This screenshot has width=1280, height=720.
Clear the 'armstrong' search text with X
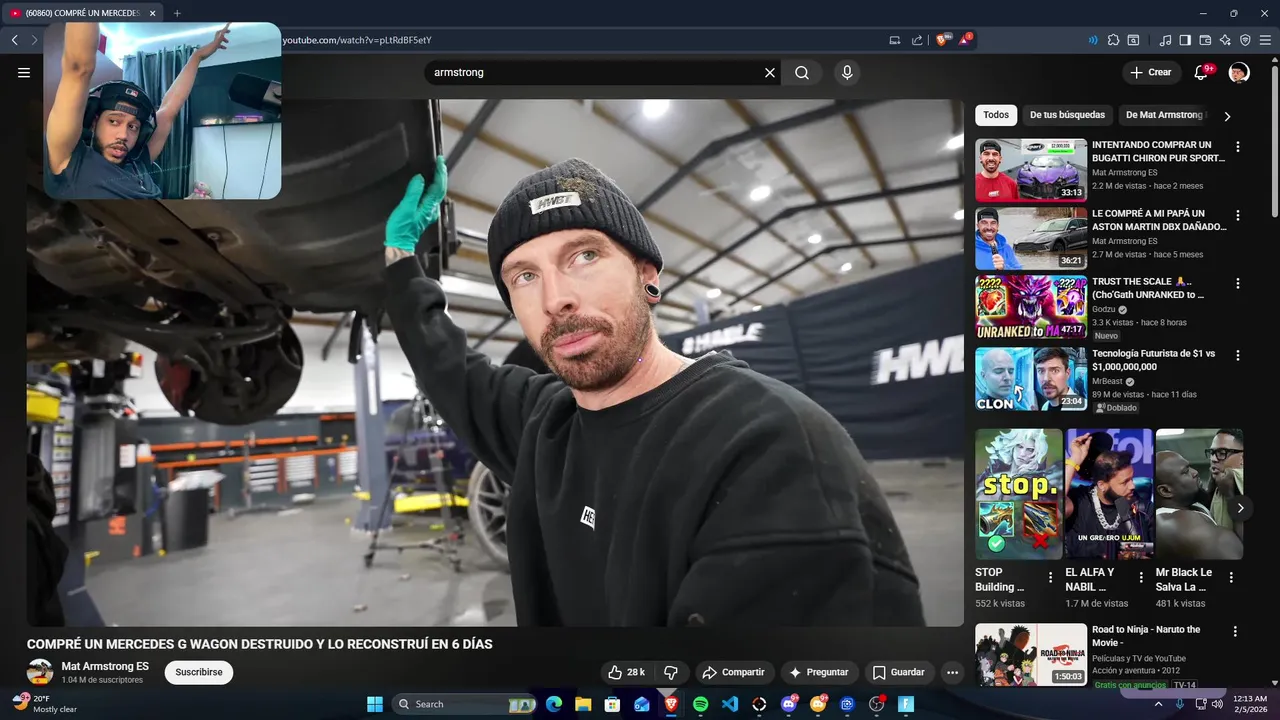point(770,73)
